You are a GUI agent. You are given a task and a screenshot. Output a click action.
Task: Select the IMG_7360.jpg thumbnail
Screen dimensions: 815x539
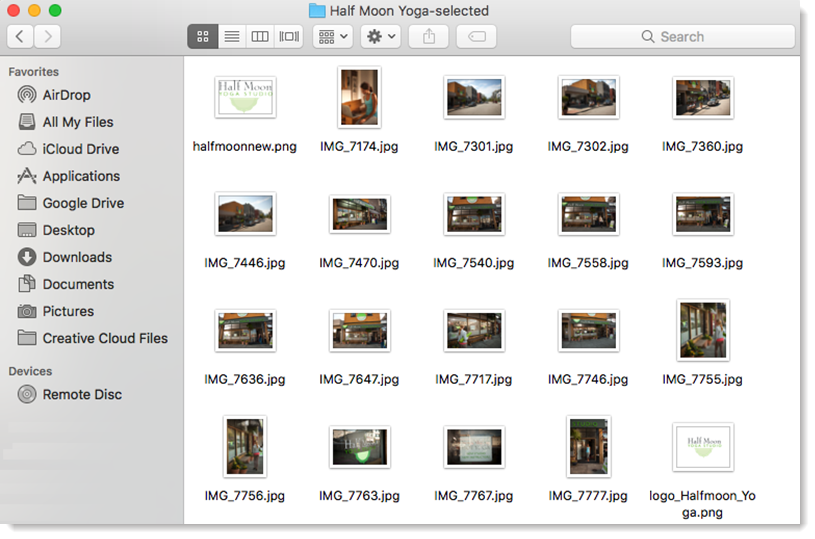pyautogui.click(x=703, y=97)
